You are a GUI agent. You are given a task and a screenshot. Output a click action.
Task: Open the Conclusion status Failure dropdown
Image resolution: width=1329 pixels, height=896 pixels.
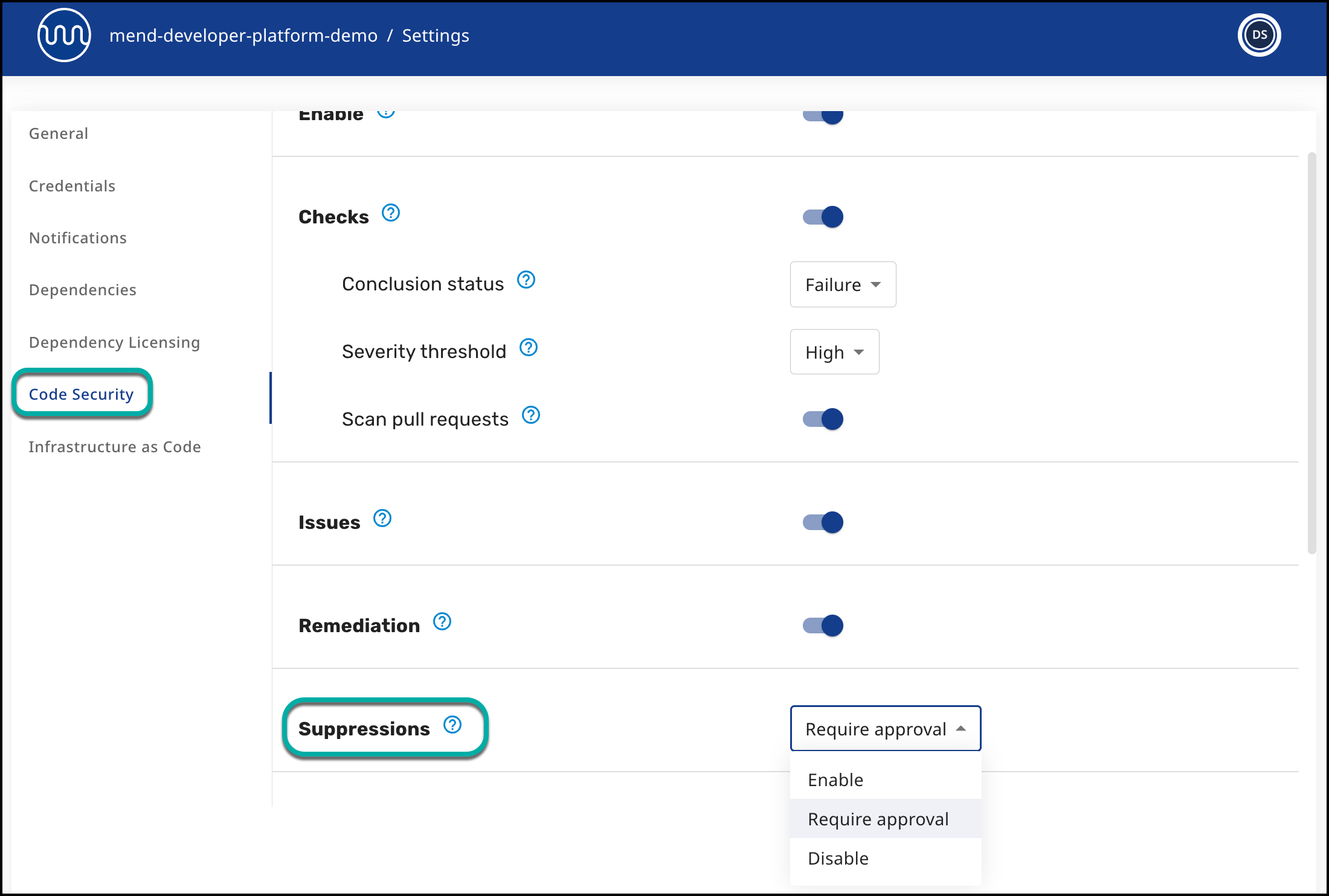(843, 284)
